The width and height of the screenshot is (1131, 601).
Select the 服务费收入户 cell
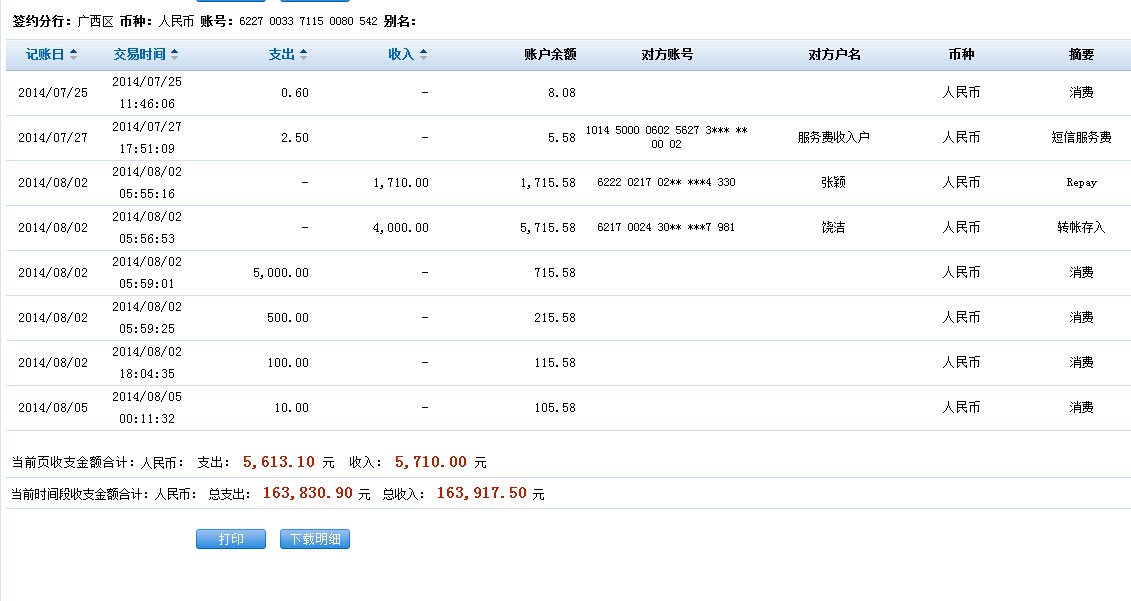833,138
